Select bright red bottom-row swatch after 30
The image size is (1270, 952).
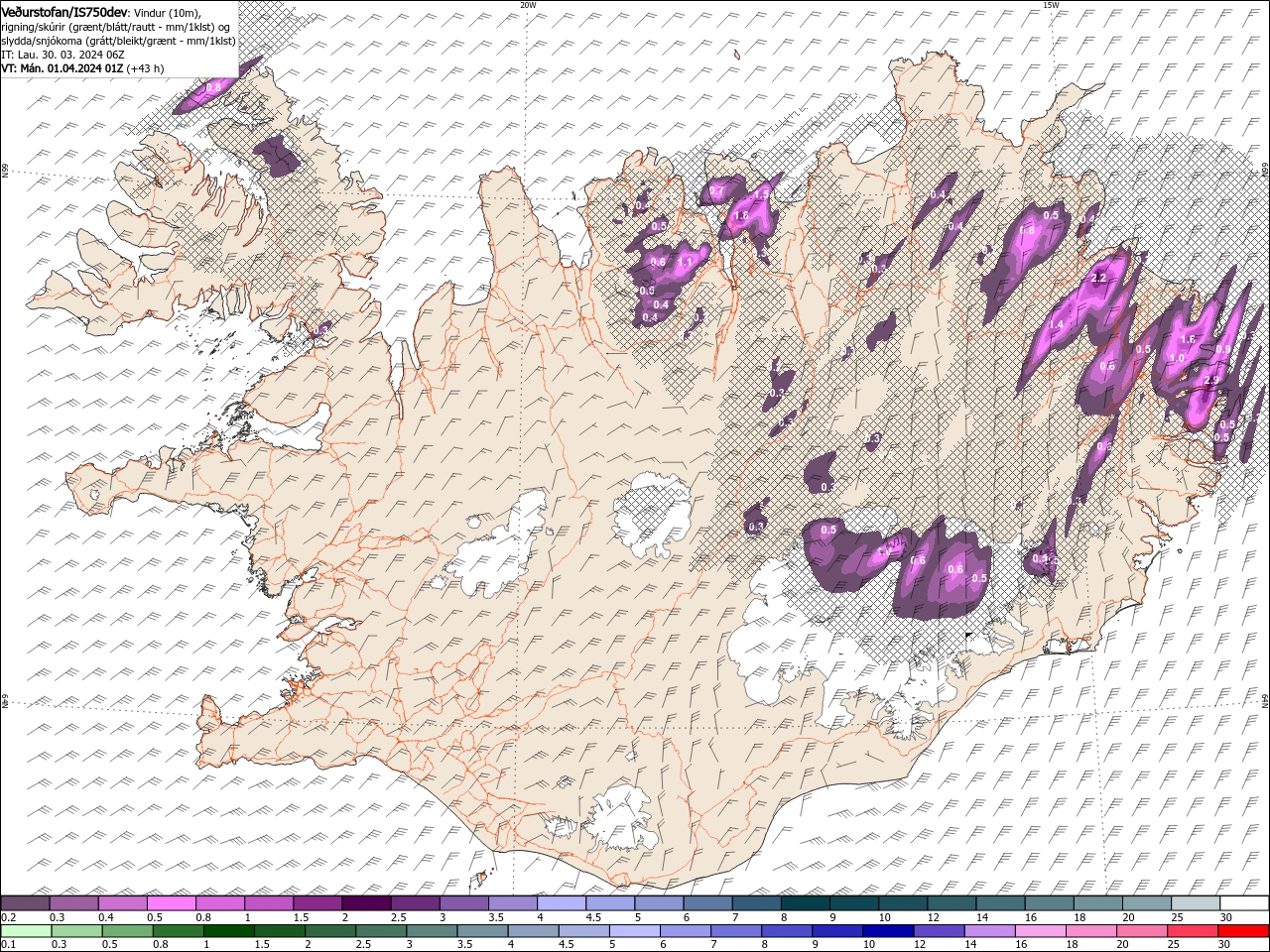point(1242,931)
